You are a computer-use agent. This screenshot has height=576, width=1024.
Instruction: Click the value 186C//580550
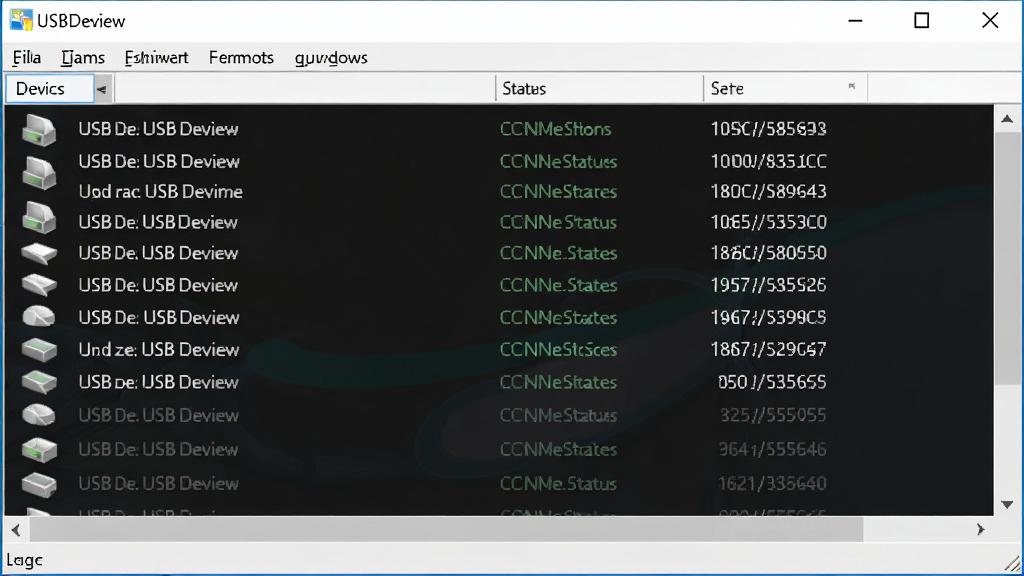[769, 253]
